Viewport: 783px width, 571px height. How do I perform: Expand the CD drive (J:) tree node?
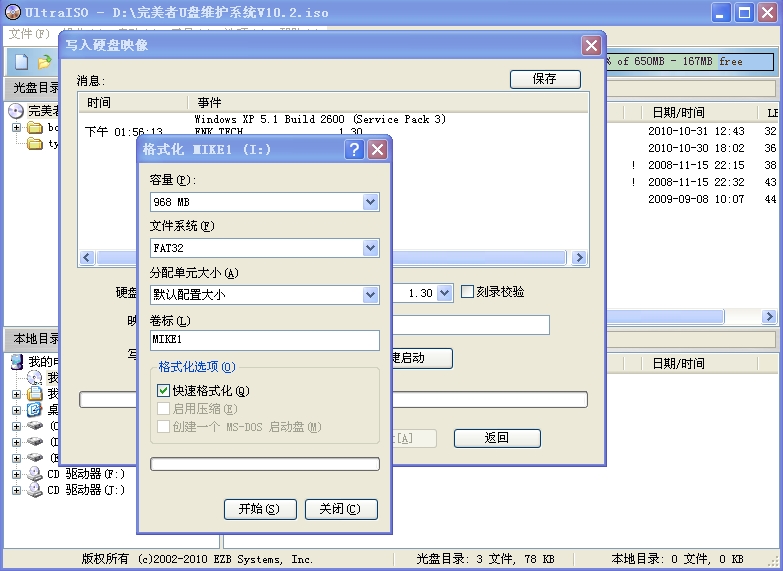coord(16,490)
